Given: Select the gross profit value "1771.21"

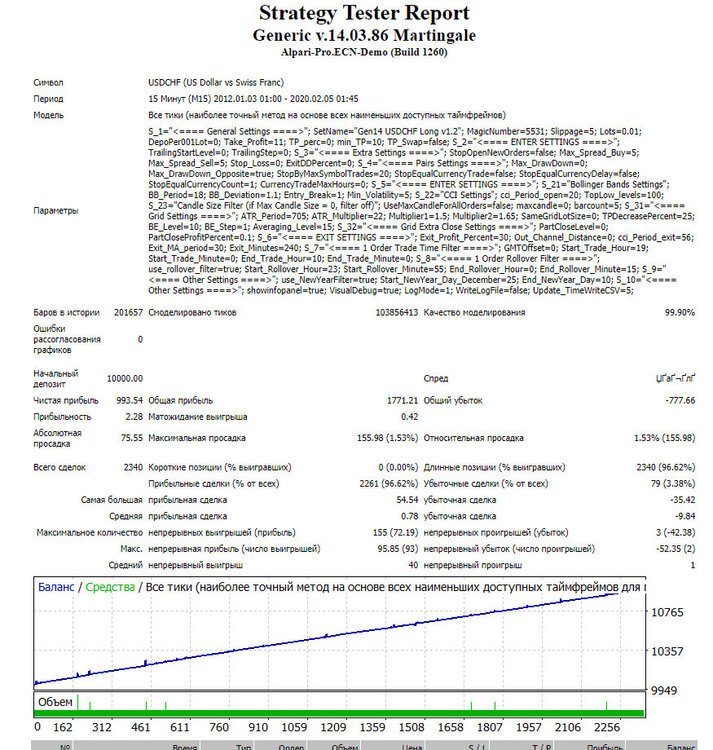Looking at the screenshot, I should [x=402, y=400].
